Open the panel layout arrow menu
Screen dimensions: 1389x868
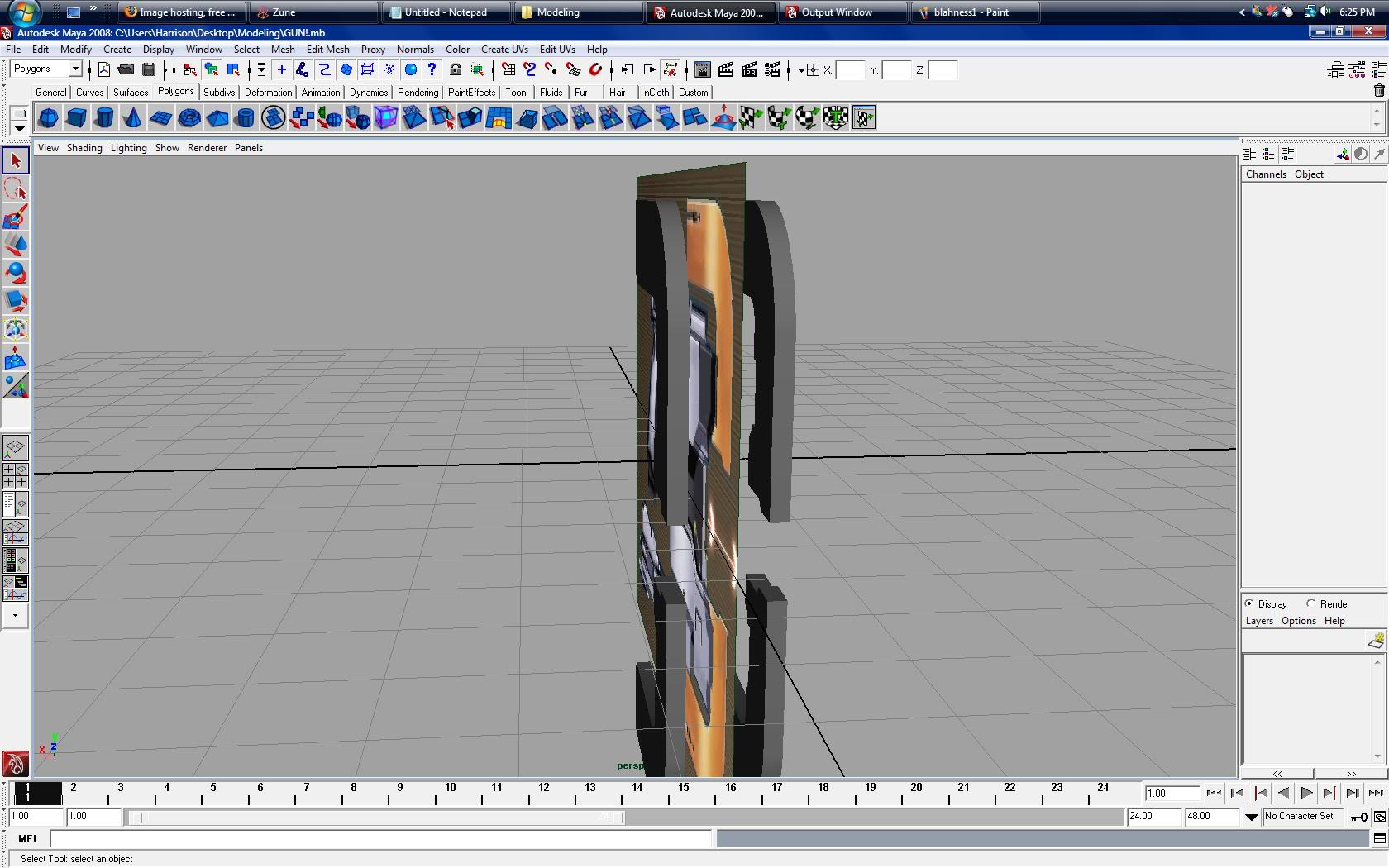15,616
